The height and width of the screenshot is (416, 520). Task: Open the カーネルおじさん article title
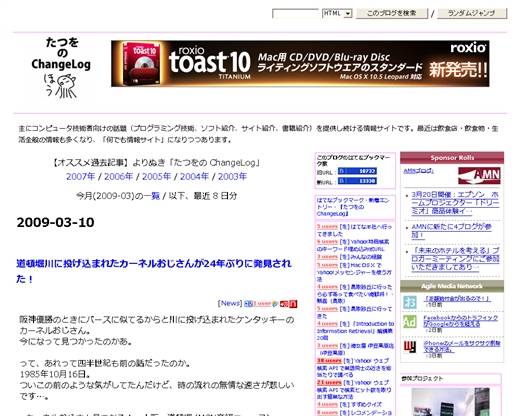154,271
